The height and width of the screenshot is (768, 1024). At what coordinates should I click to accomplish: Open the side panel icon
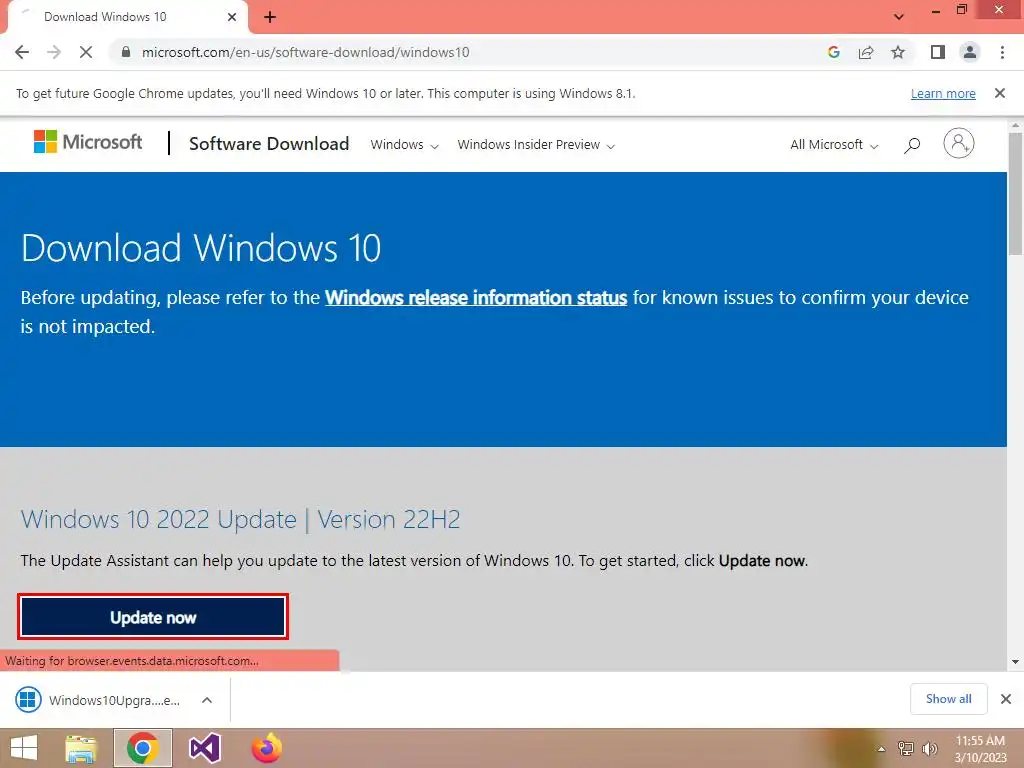point(938,52)
